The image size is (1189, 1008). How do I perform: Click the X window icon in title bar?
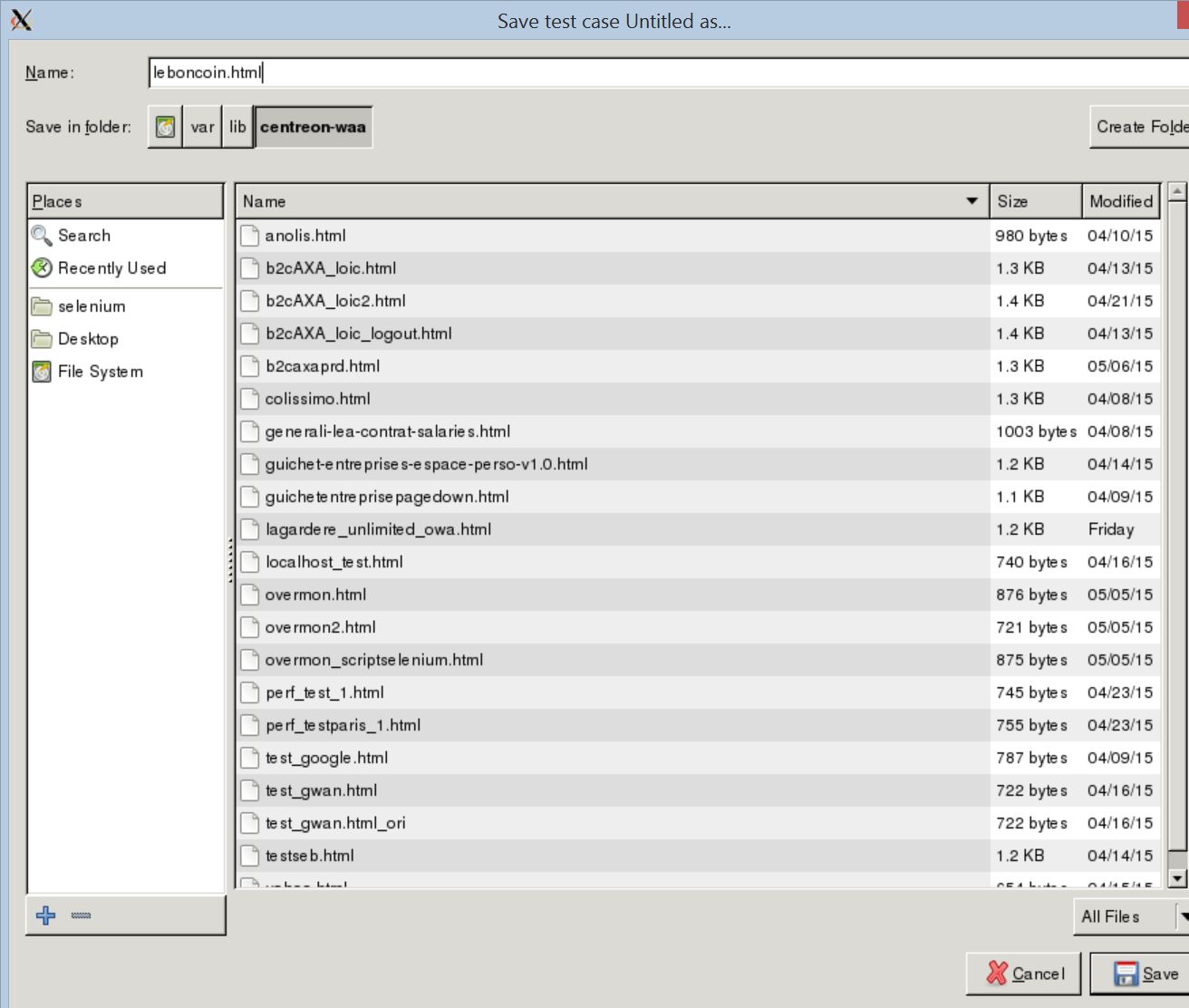coord(21,19)
